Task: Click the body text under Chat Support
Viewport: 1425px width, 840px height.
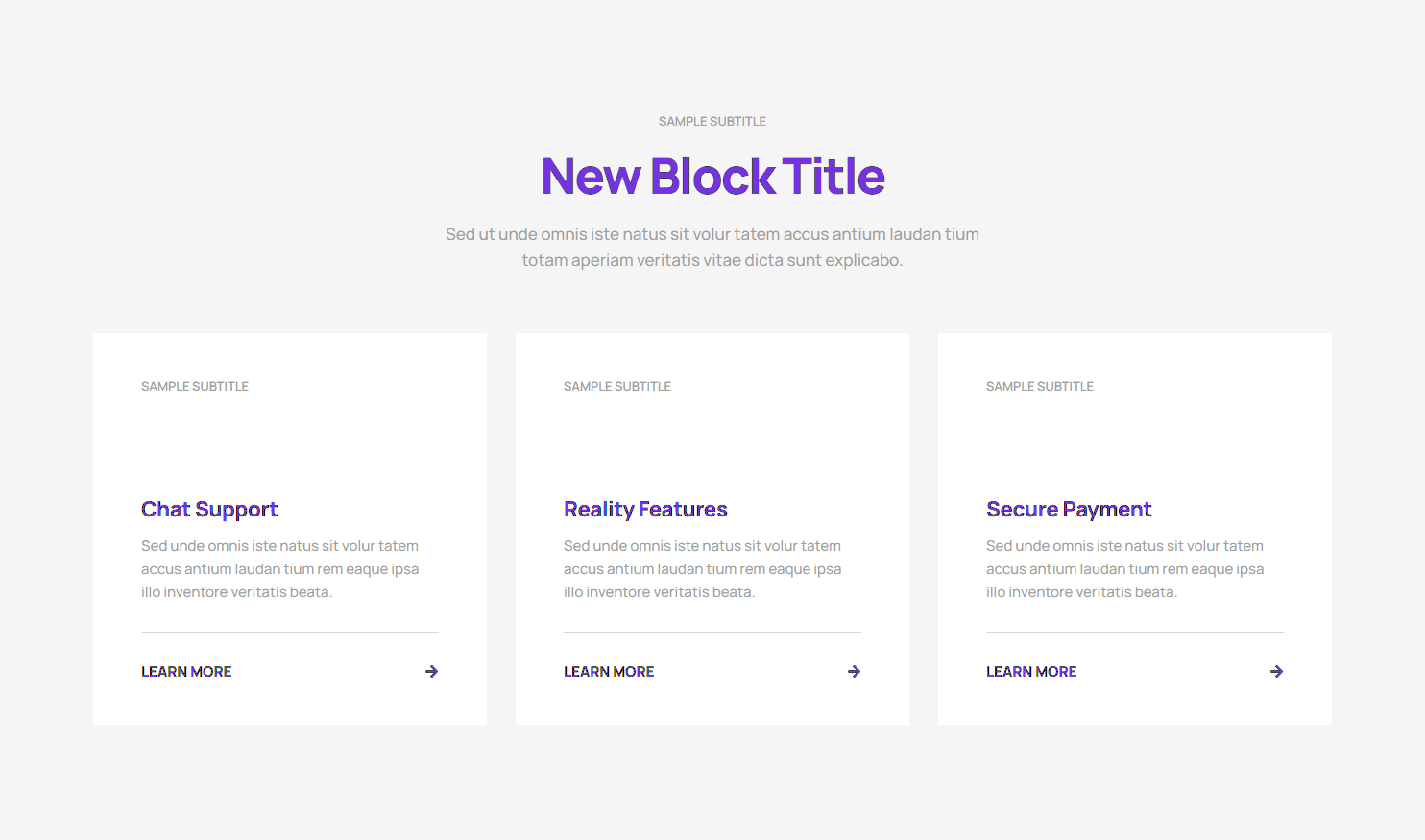Action: coord(280,569)
